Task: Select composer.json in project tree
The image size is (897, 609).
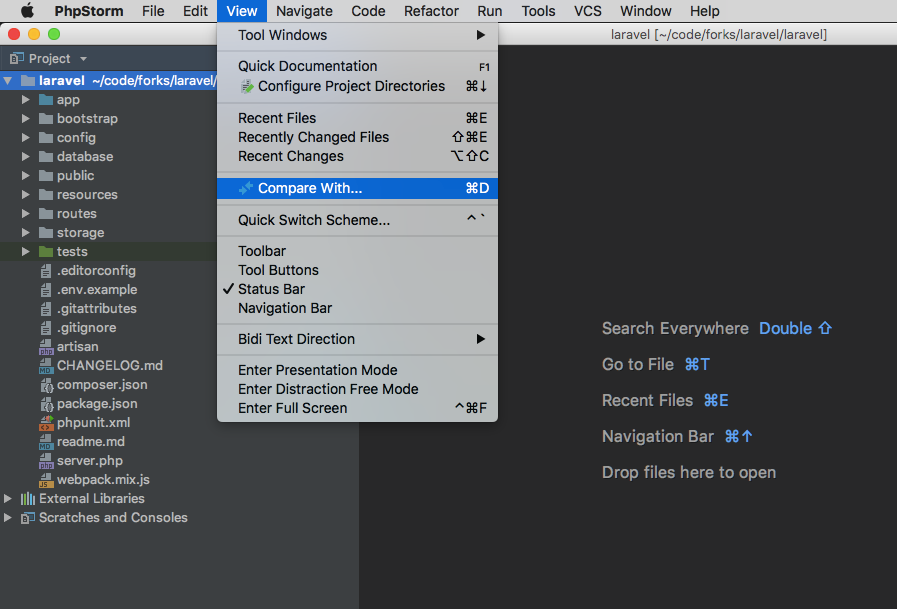Action: [102, 385]
